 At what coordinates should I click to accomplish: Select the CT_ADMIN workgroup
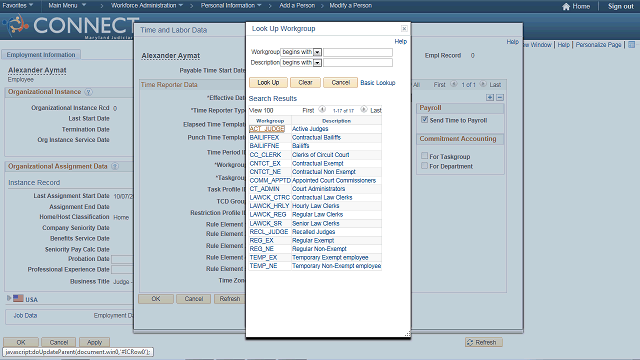click(x=264, y=189)
